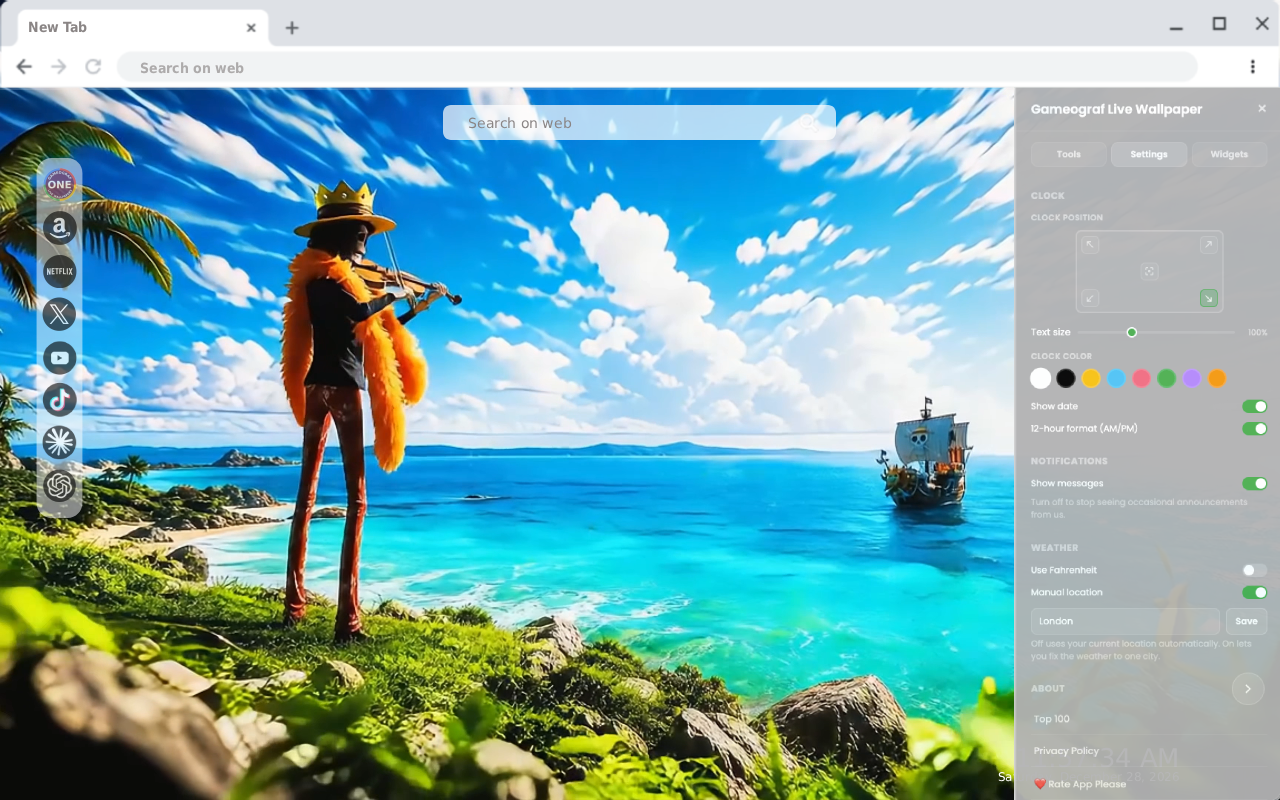Click the browser forward arrow
The image size is (1280, 800).
point(59,67)
